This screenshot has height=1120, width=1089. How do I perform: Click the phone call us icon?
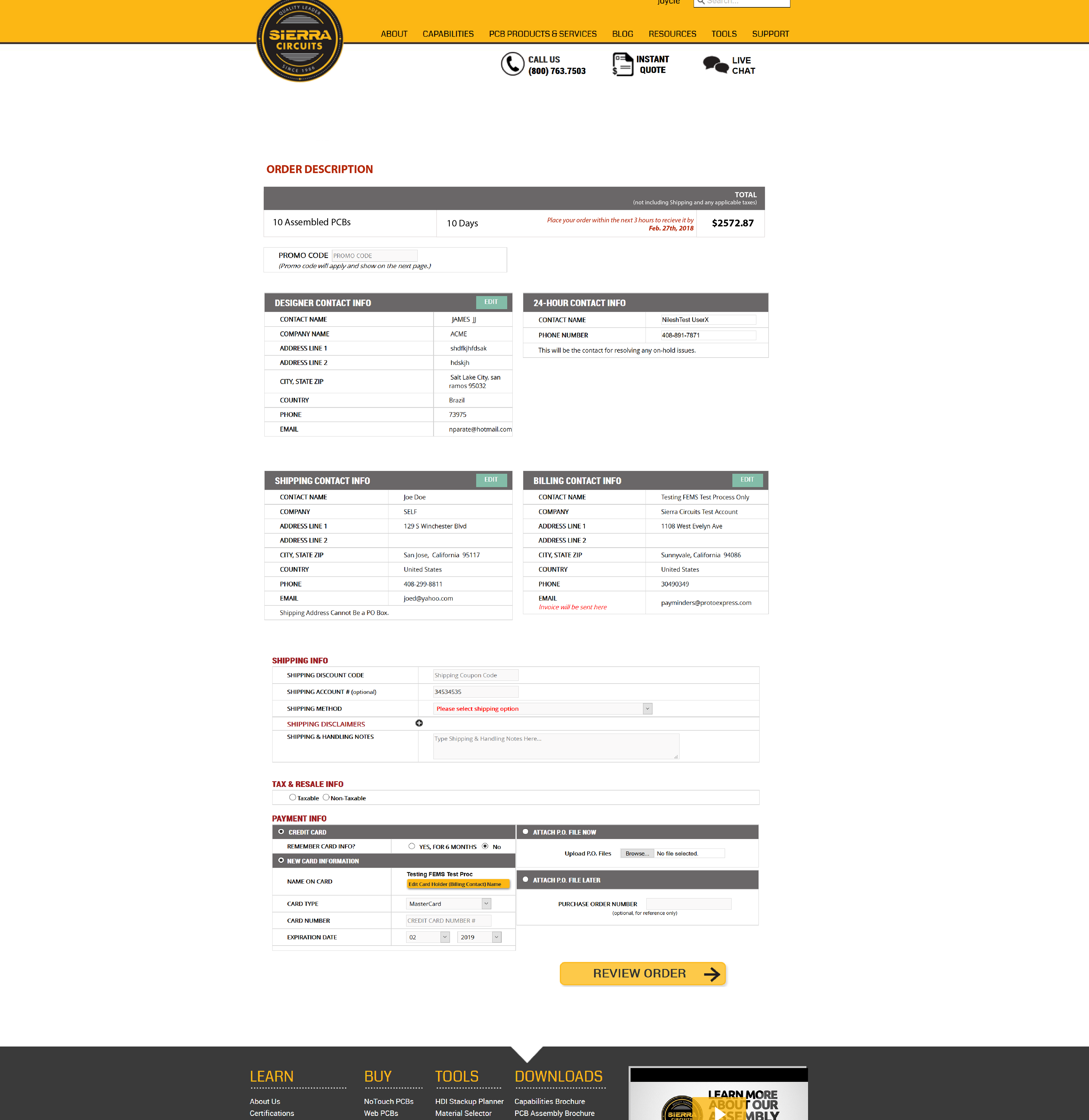[x=512, y=64]
